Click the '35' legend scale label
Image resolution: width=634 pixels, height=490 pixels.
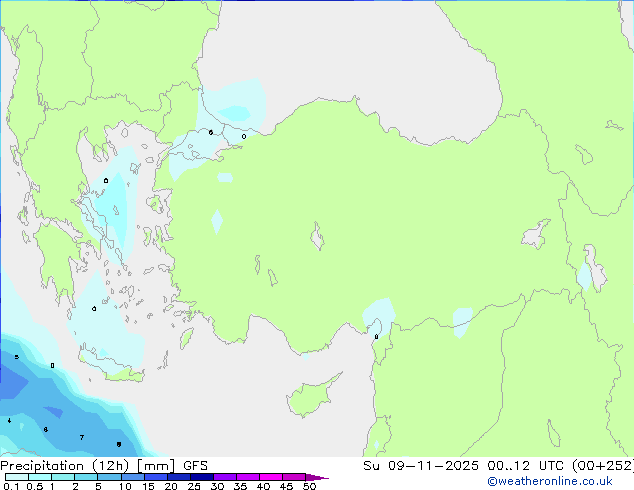(x=240, y=486)
